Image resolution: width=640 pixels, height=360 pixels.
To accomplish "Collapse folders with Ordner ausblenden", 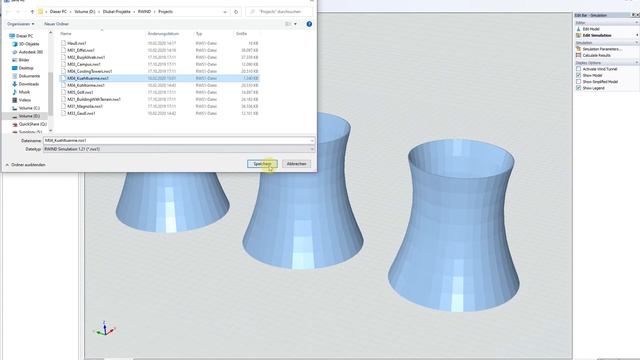I will [25, 165].
